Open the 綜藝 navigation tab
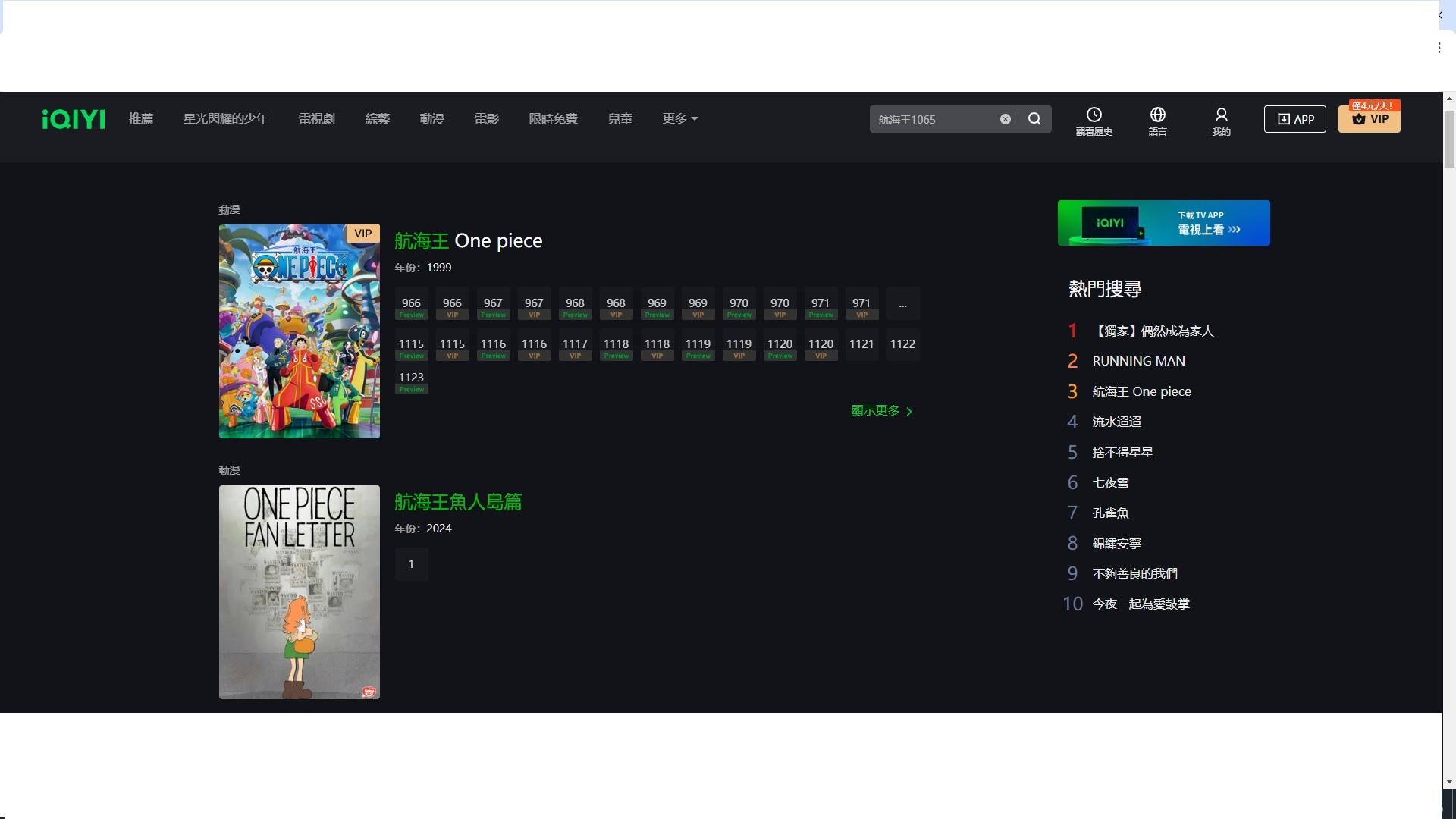Image resolution: width=1456 pixels, height=819 pixels. tap(378, 119)
